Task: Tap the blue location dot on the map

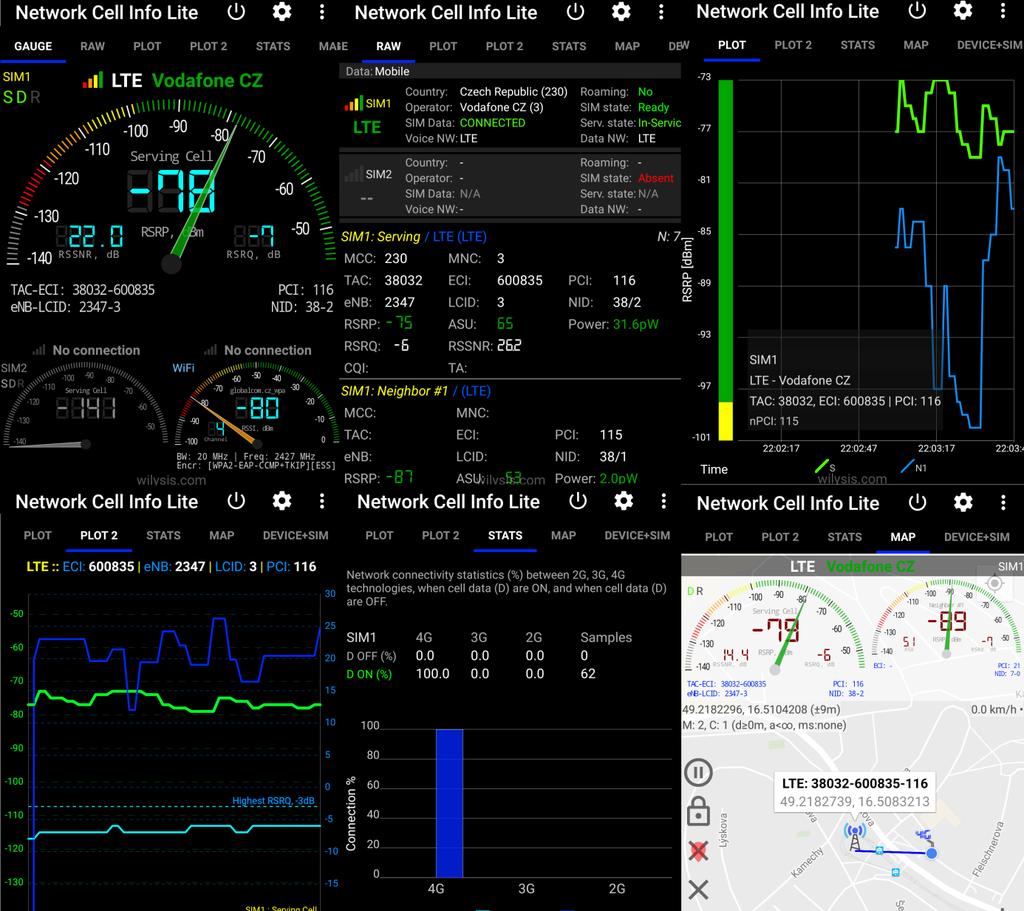Action: coord(931,853)
